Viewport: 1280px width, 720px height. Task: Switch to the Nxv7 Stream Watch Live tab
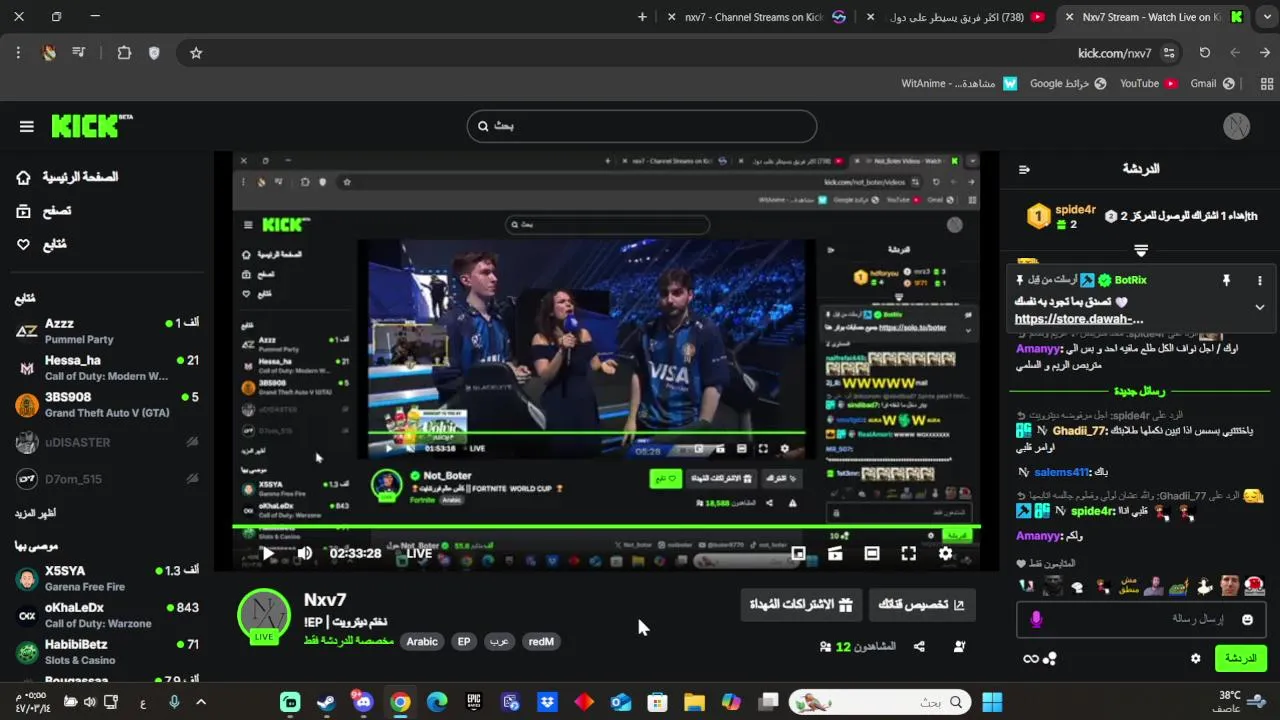click(1156, 17)
